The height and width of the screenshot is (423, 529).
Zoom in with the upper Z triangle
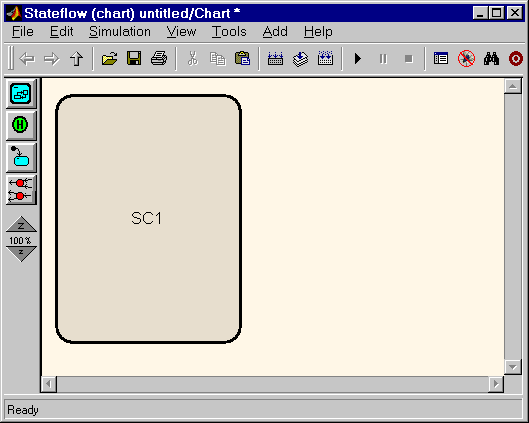(21, 224)
